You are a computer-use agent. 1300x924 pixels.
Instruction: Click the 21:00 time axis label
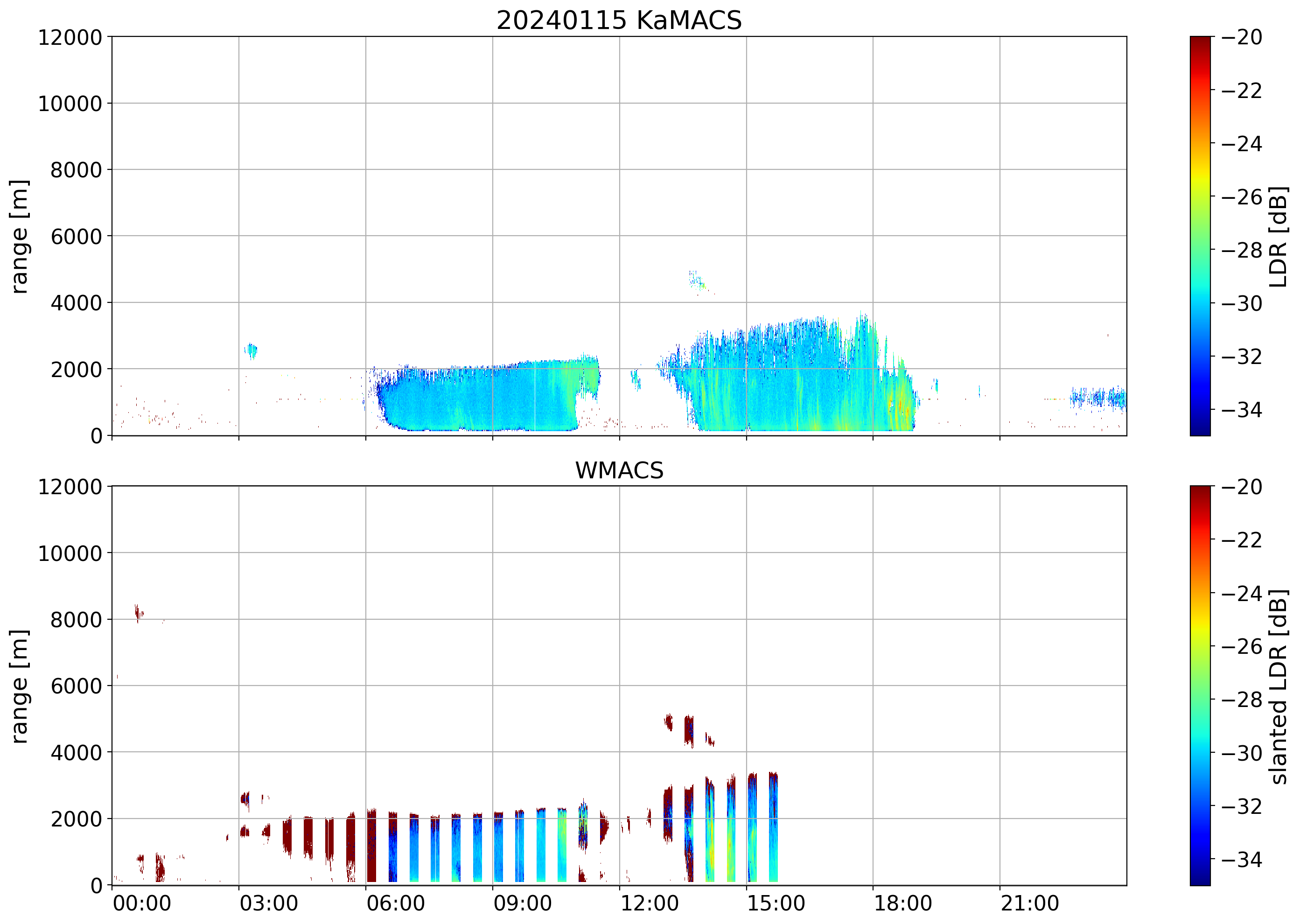click(x=1030, y=903)
